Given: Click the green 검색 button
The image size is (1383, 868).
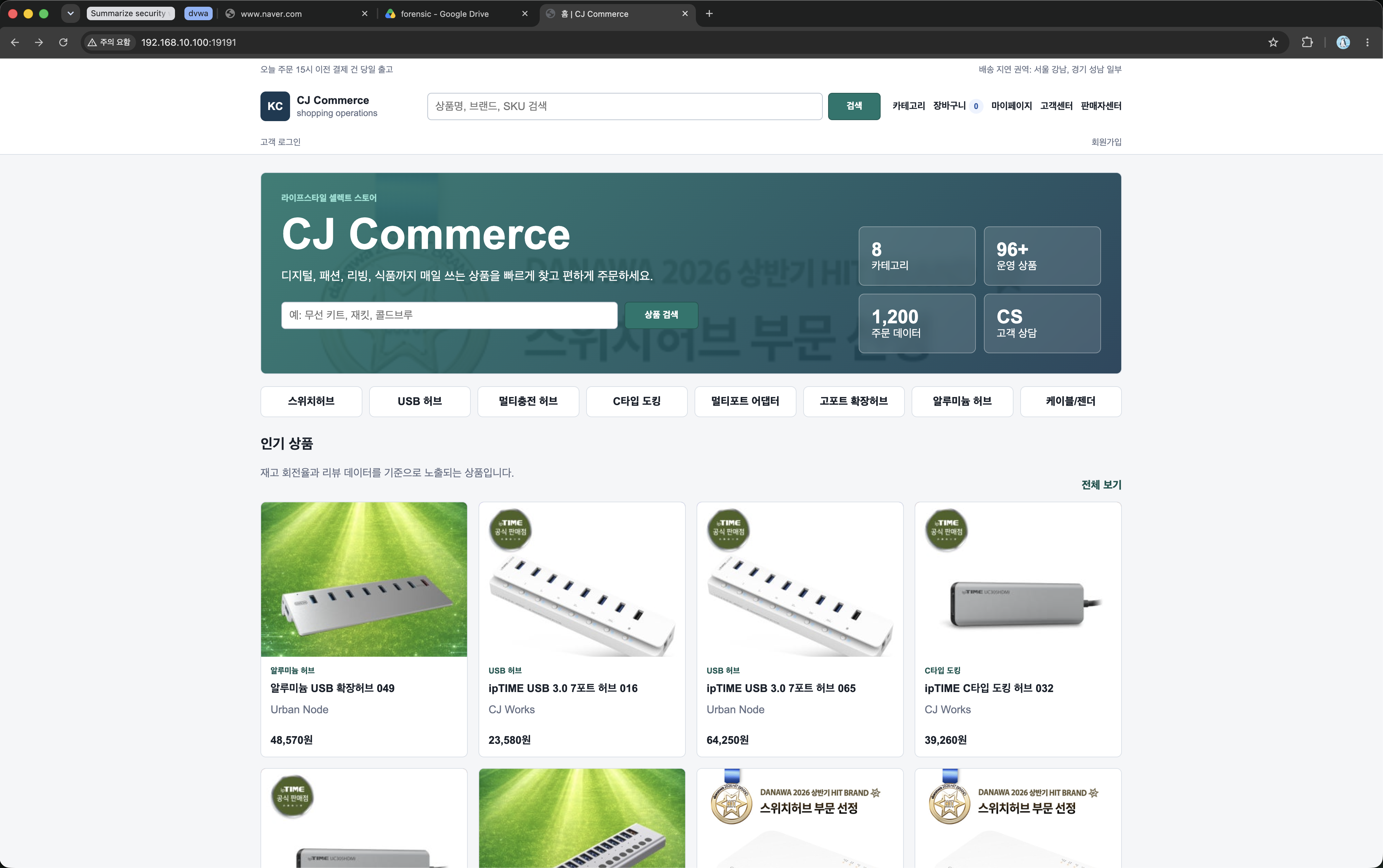Looking at the screenshot, I should pyautogui.click(x=854, y=106).
